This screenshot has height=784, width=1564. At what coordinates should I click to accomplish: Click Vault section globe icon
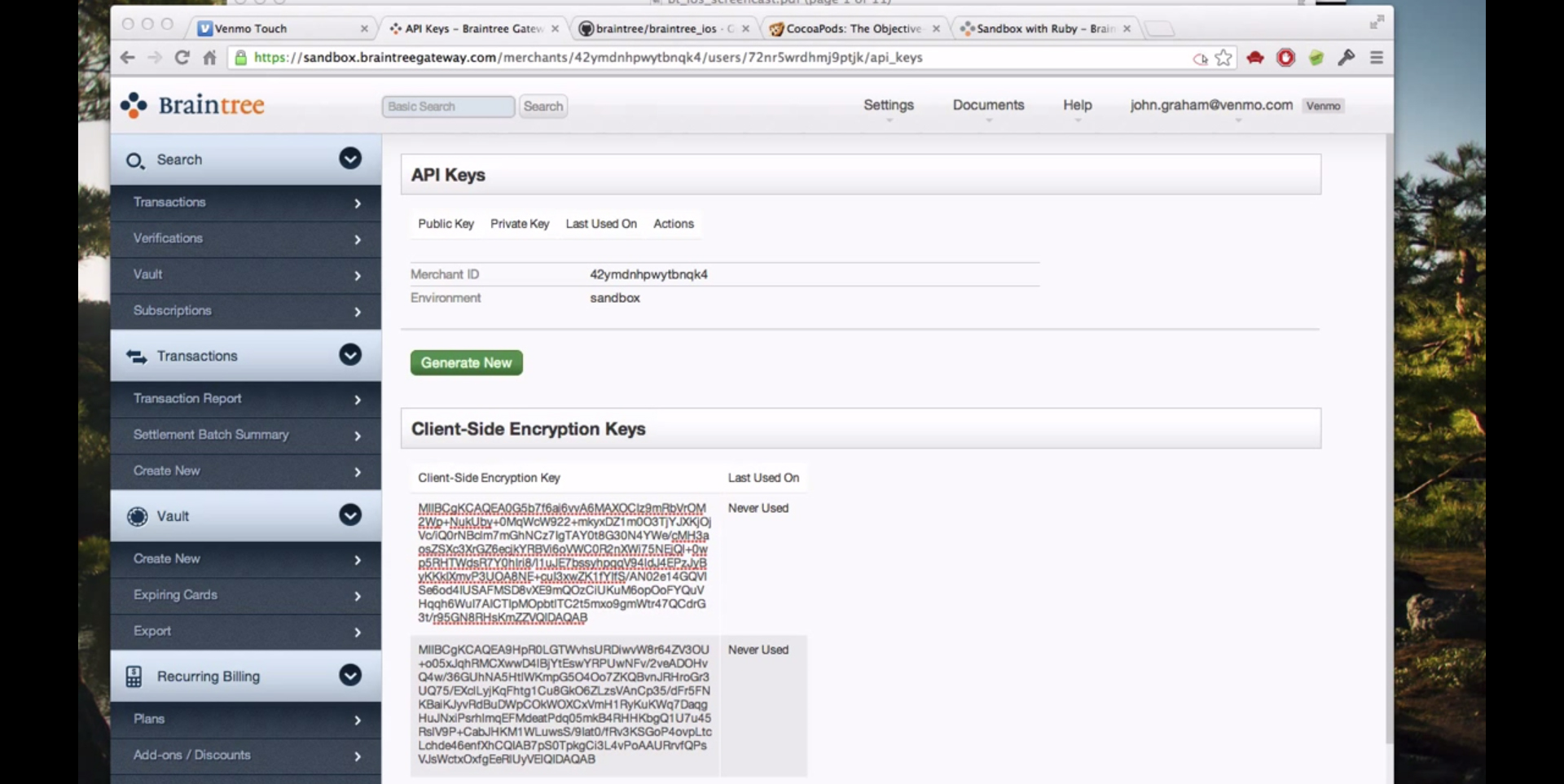pyautogui.click(x=137, y=516)
